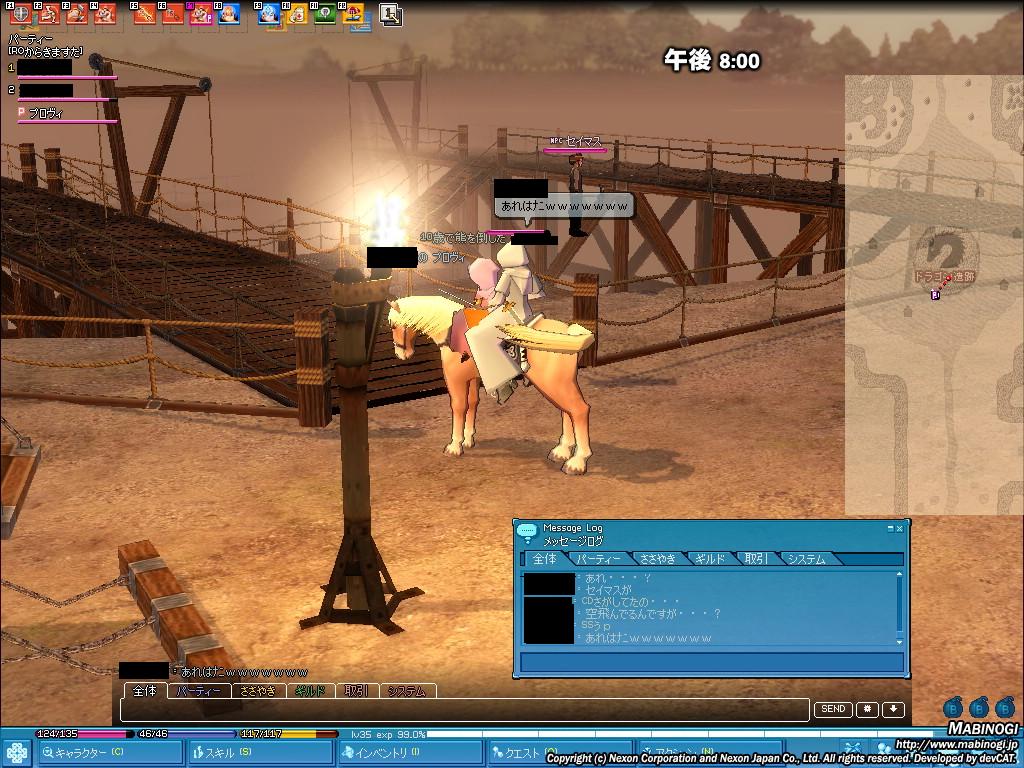This screenshot has width=1024, height=768.
Task: Activate the F6 hotkey skill slot
Action: 172,13
